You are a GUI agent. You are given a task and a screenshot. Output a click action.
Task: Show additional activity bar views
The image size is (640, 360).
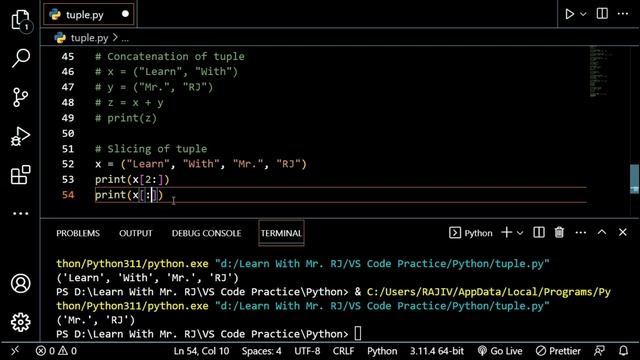click(20, 213)
